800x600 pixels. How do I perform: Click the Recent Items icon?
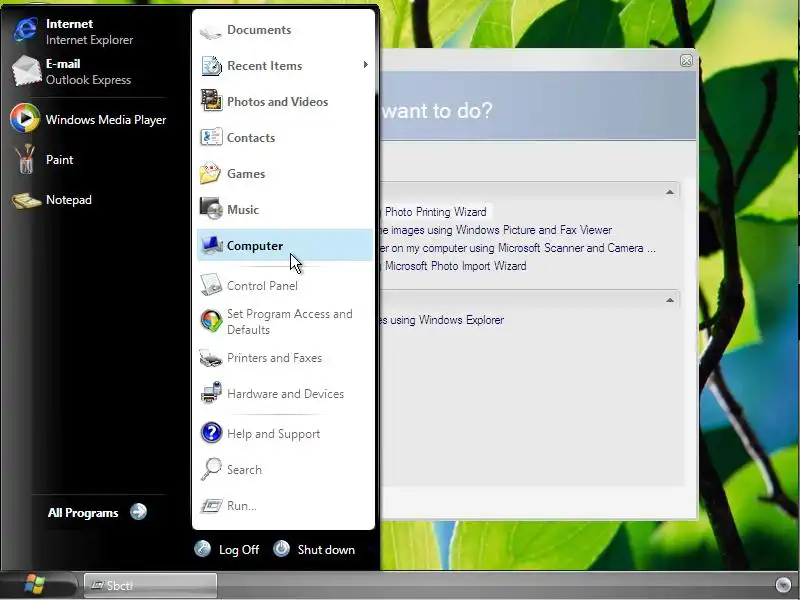(x=211, y=66)
